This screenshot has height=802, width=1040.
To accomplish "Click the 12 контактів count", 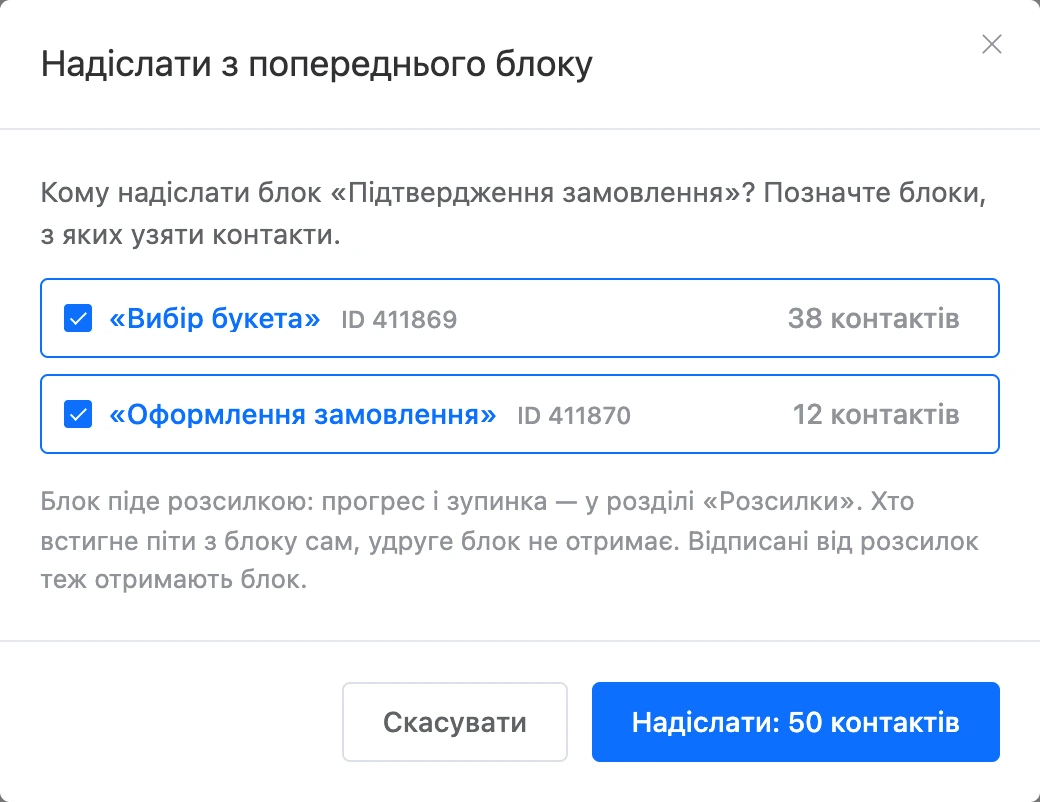I will click(x=876, y=415).
